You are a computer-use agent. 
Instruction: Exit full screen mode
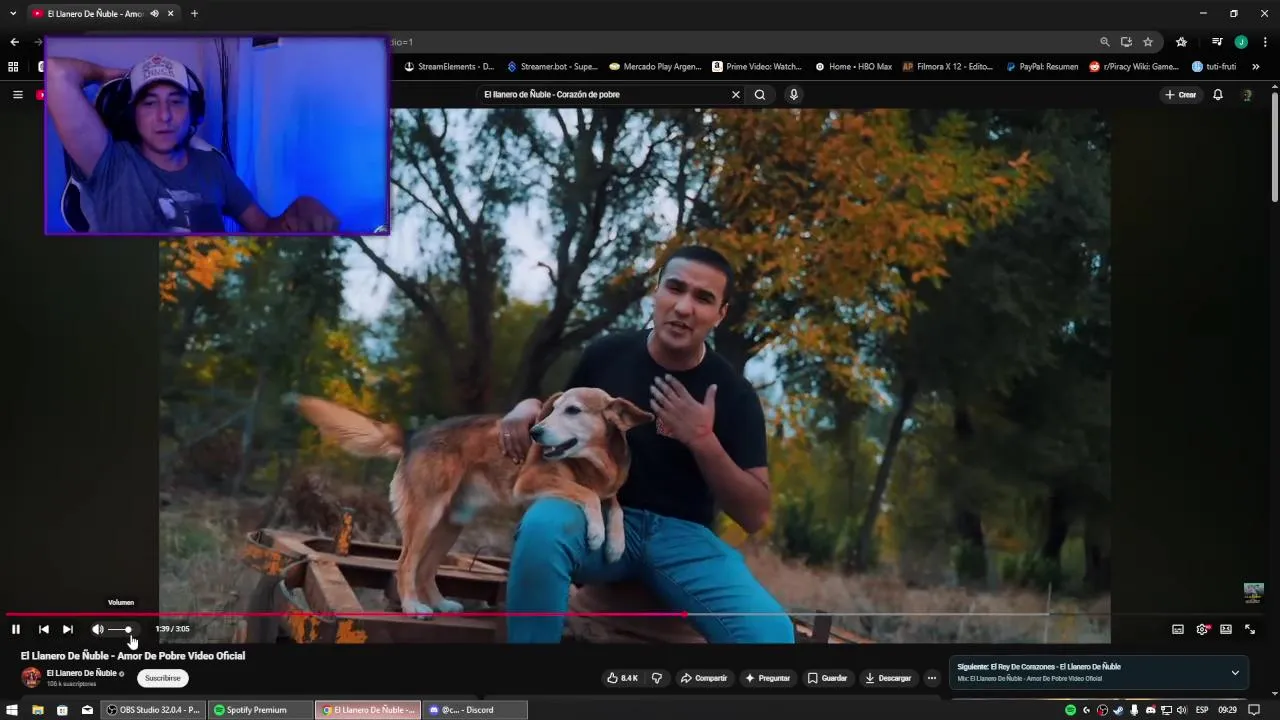(1250, 629)
